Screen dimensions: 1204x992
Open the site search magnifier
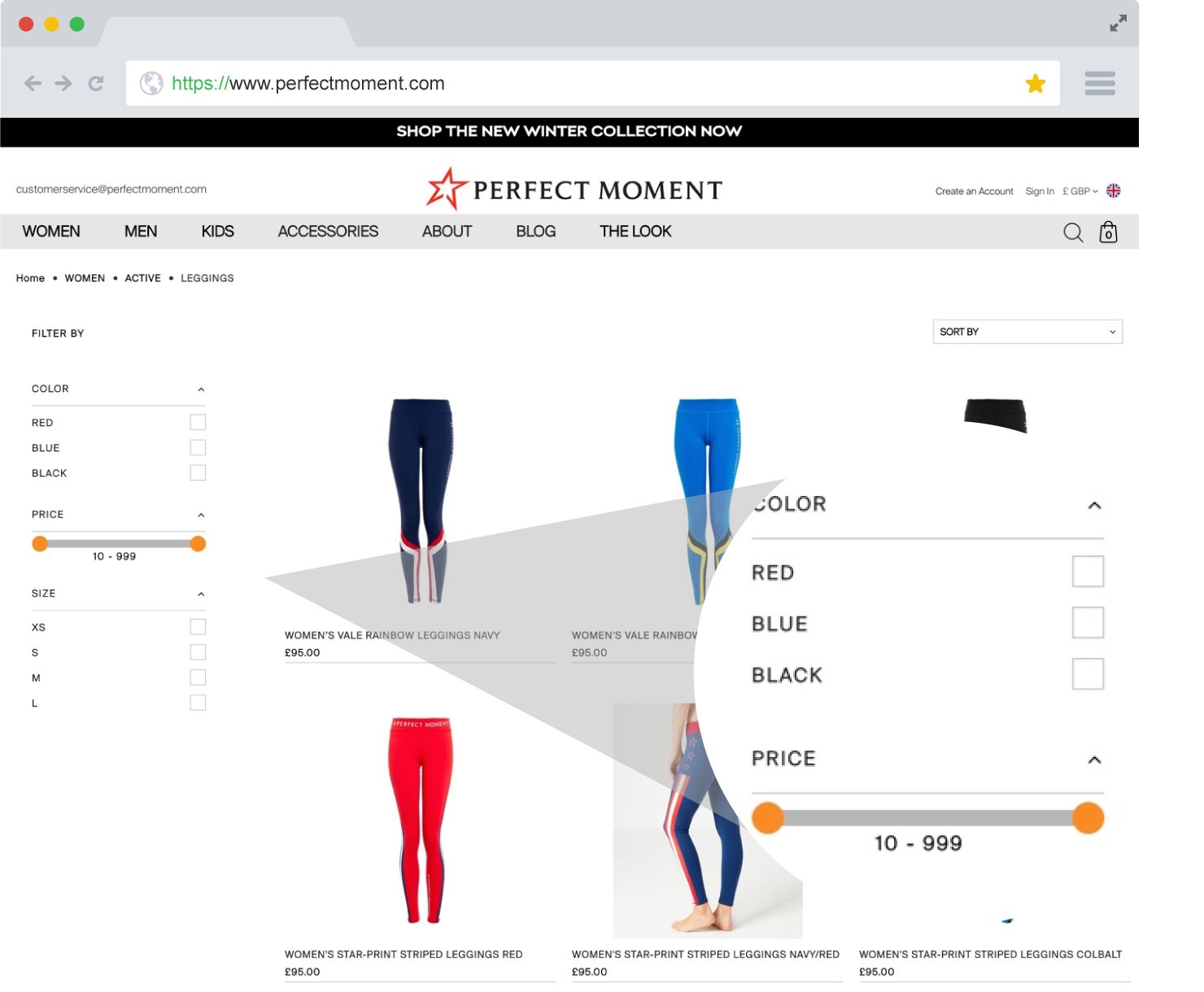[1073, 233]
